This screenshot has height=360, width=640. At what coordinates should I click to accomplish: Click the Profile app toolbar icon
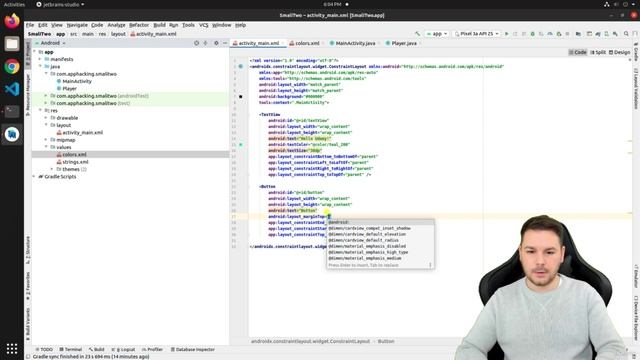(550, 34)
